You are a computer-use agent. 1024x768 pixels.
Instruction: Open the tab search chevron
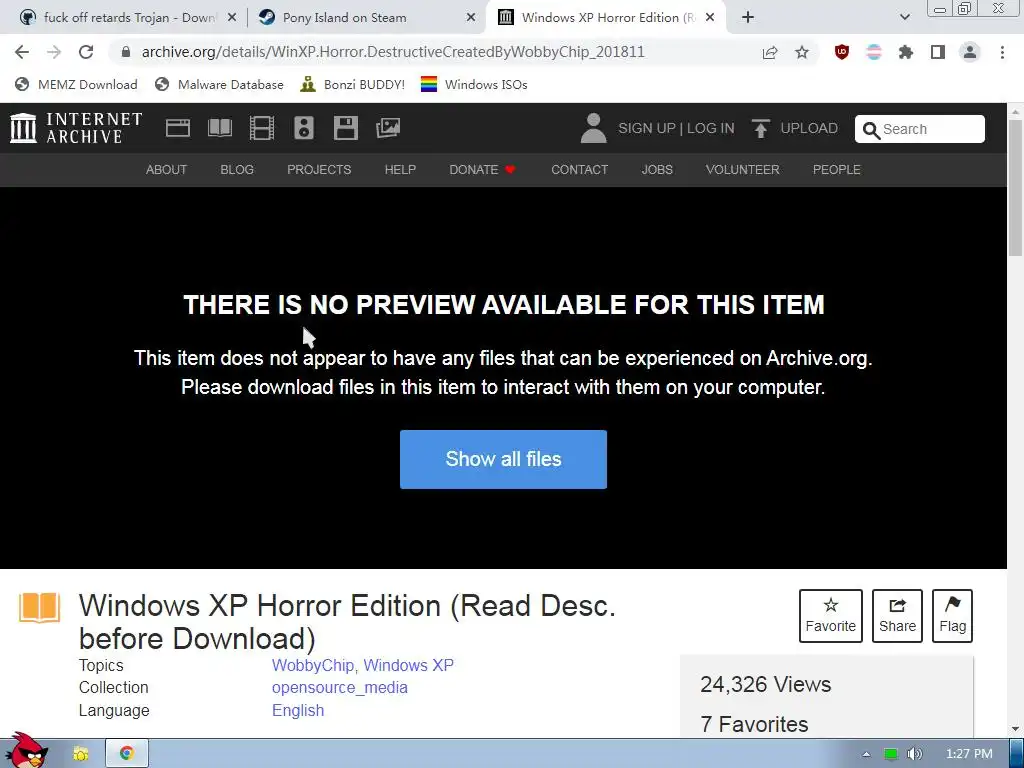tap(904, 18)
